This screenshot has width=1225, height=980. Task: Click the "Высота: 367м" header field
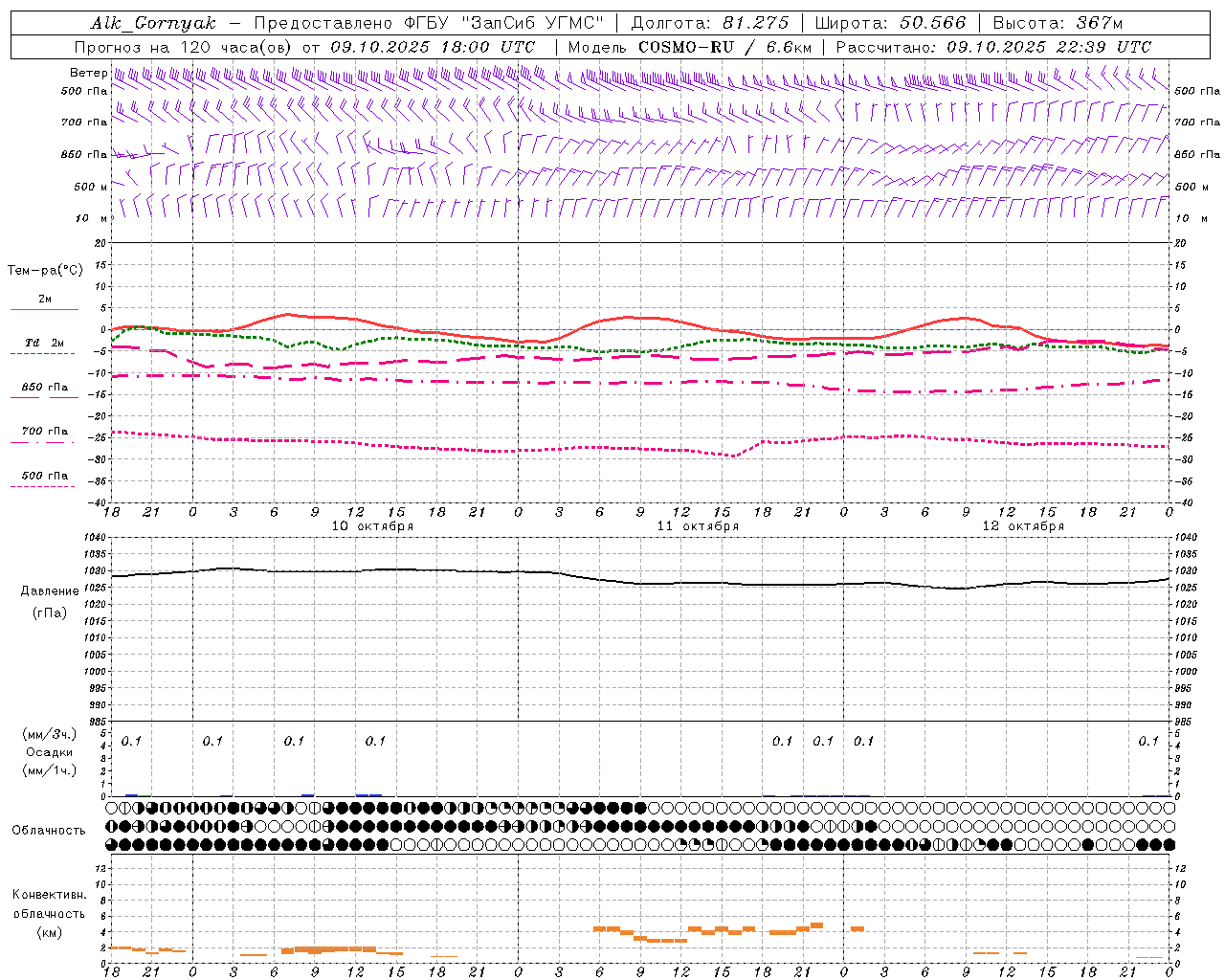[1058, 23]
